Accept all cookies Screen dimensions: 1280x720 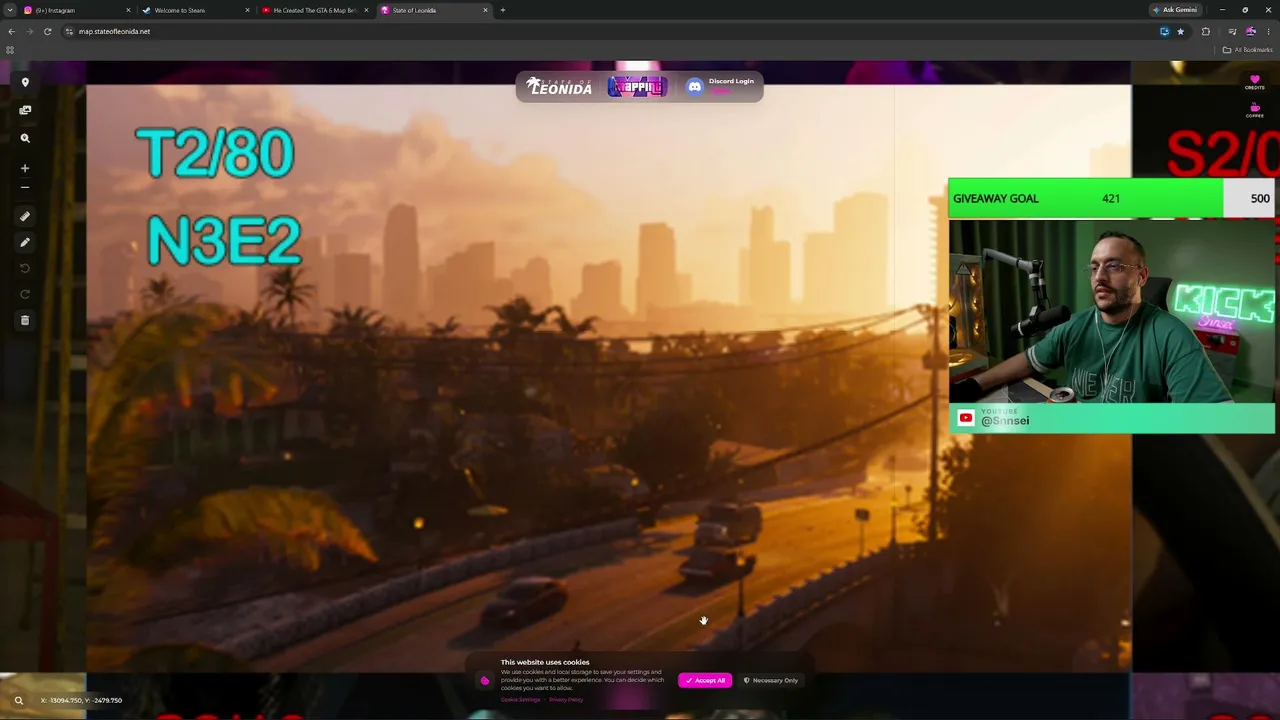pos(705,681)
